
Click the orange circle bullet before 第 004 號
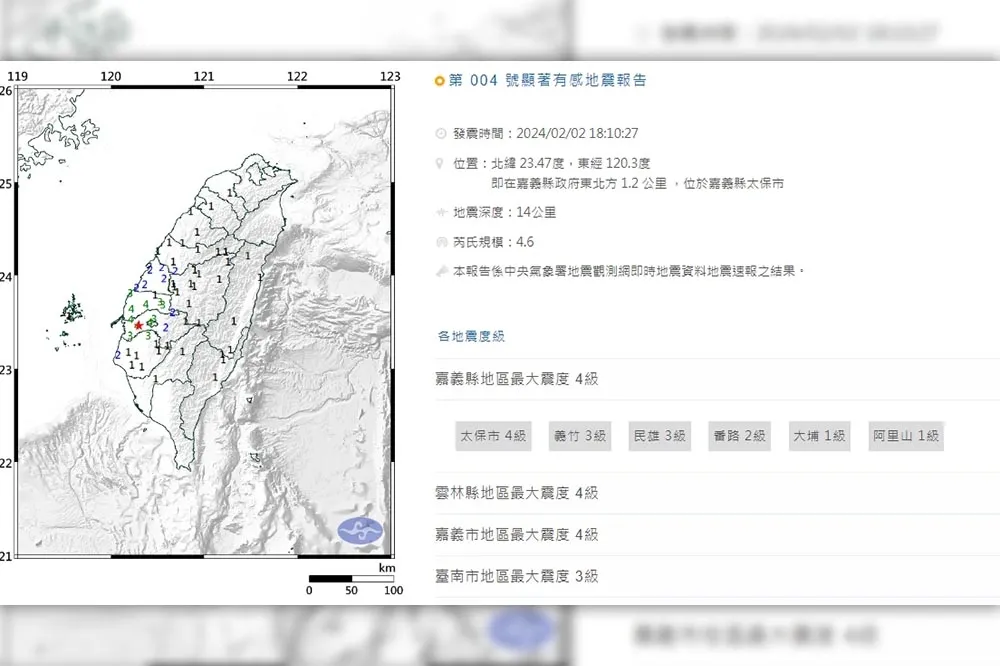(x=439, y=81)
